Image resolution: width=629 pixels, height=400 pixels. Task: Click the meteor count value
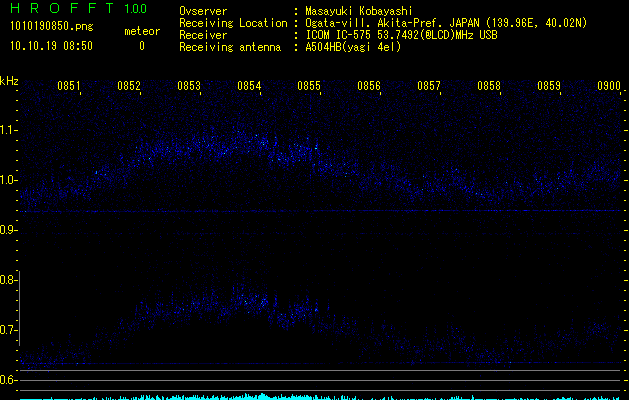[x=142, y=46]
